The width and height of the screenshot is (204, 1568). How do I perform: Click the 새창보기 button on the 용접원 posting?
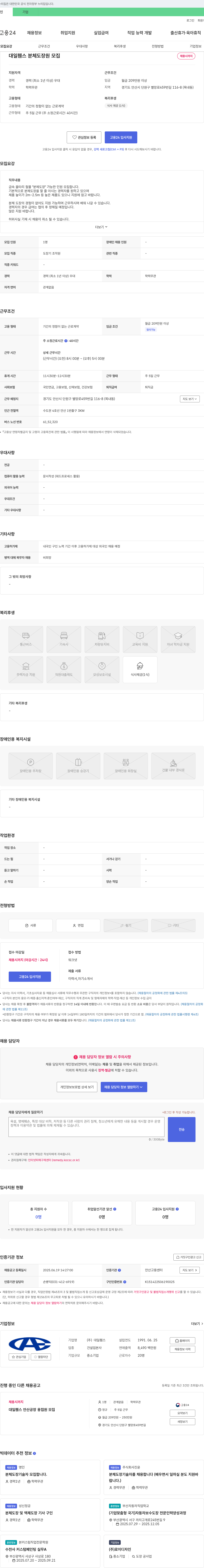point(182,1422)
